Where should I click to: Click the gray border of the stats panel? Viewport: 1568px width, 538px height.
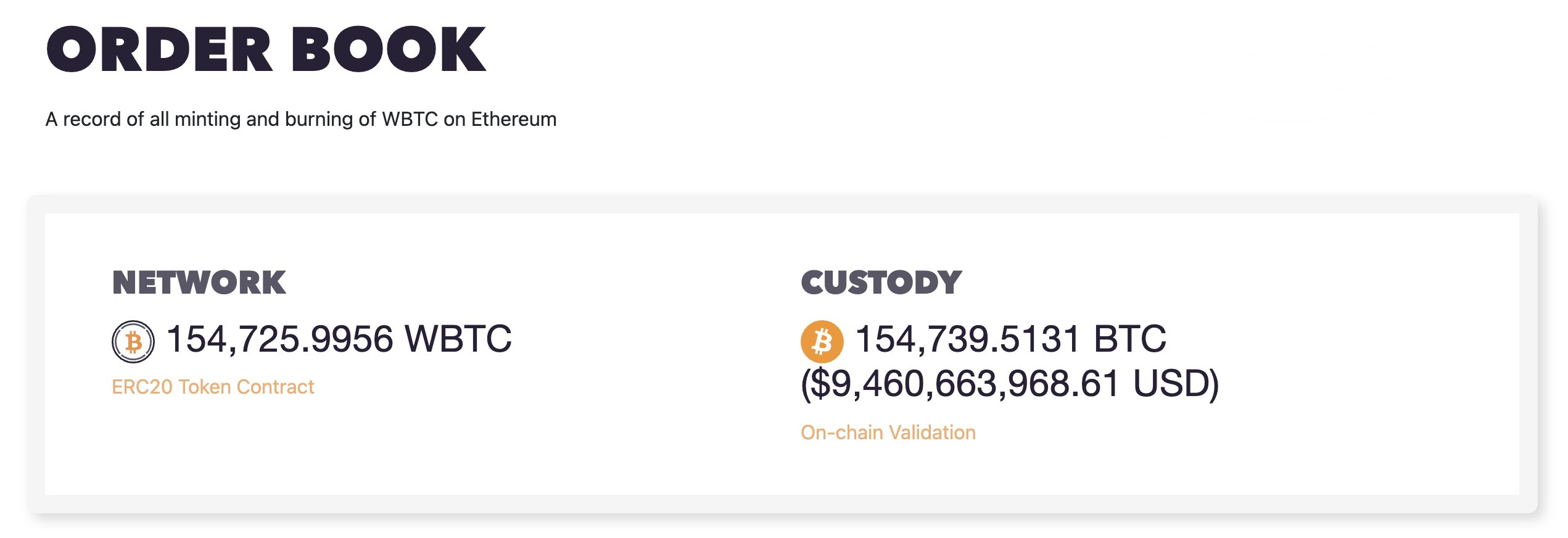(782, 503)
